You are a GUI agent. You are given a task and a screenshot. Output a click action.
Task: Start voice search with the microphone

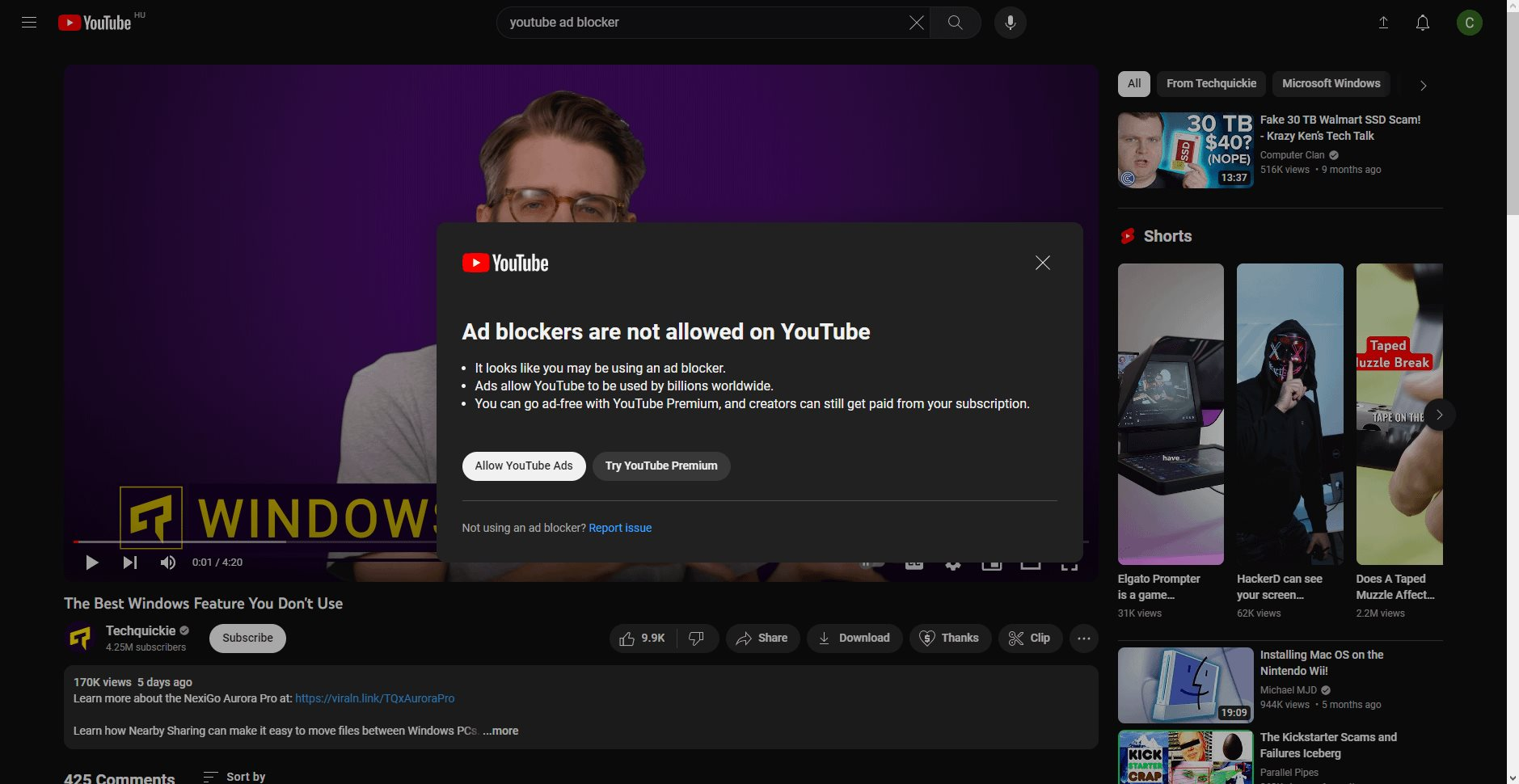[1010, 23]
